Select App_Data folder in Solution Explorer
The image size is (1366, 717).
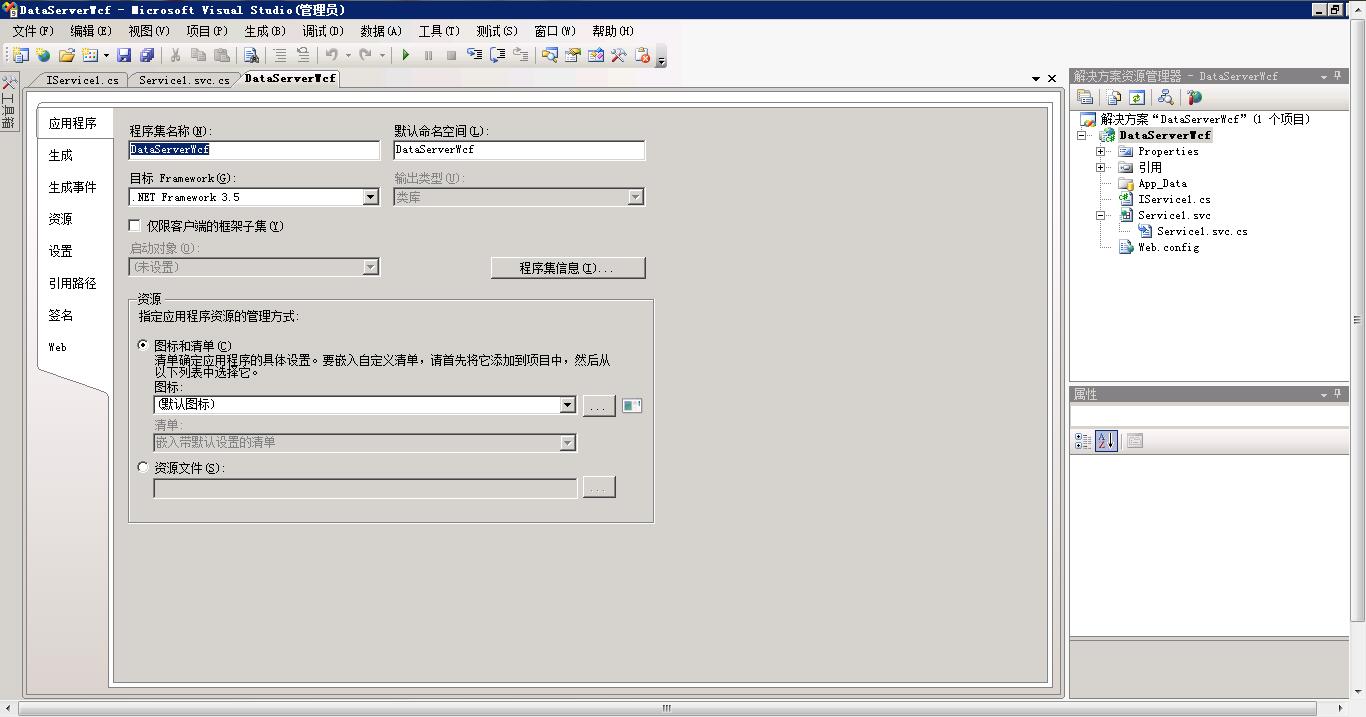pyautogui.click(x=1162, y=183)
